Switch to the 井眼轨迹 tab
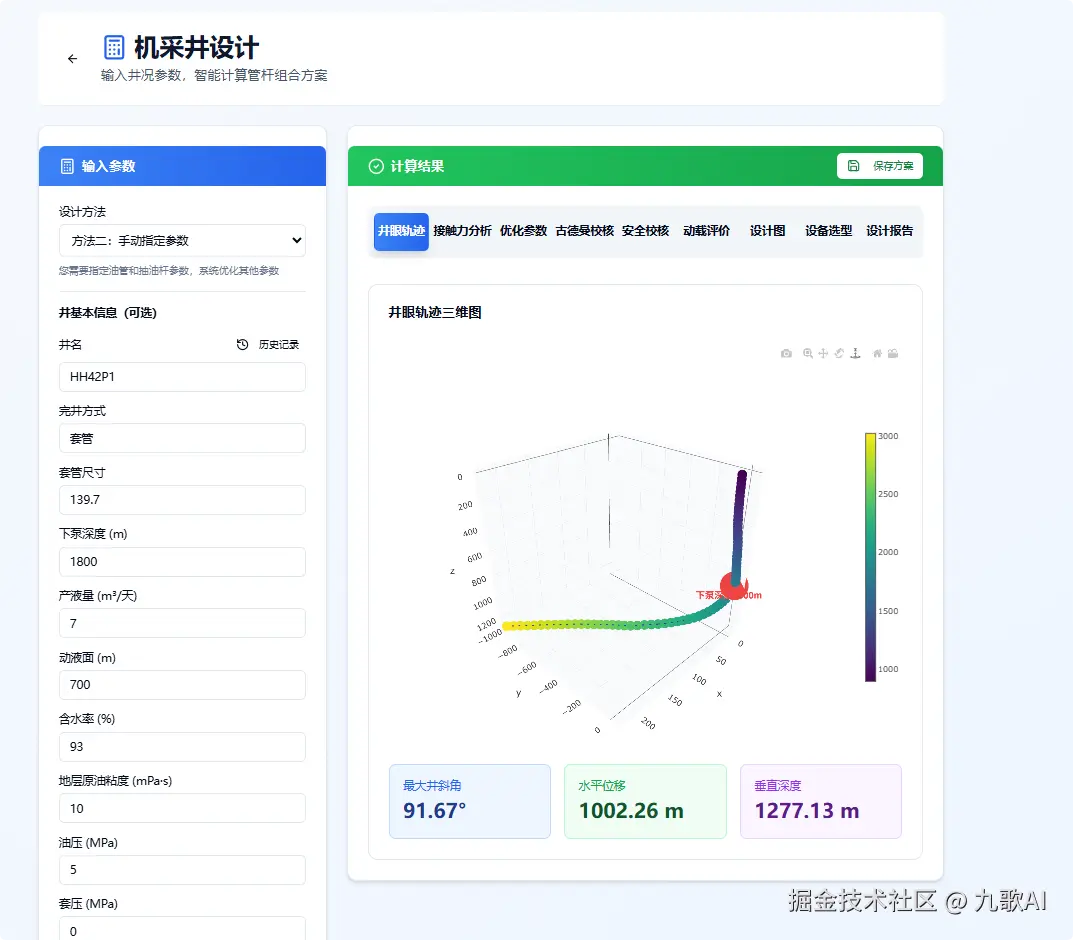The image size is (1073, 940). 401,231
